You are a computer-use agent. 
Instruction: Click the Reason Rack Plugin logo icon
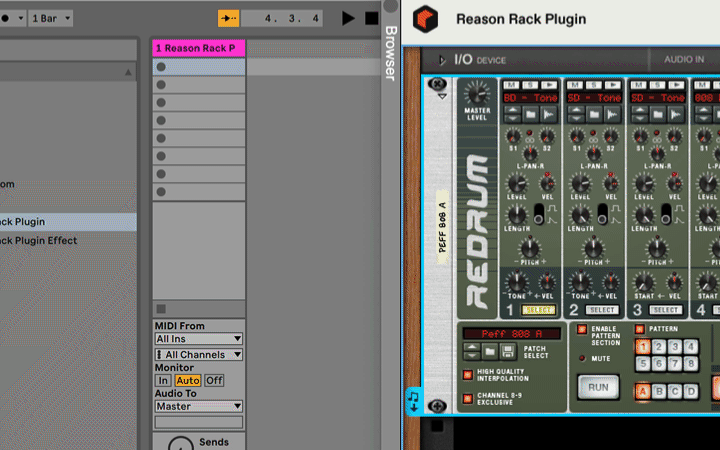pos(425,19)
